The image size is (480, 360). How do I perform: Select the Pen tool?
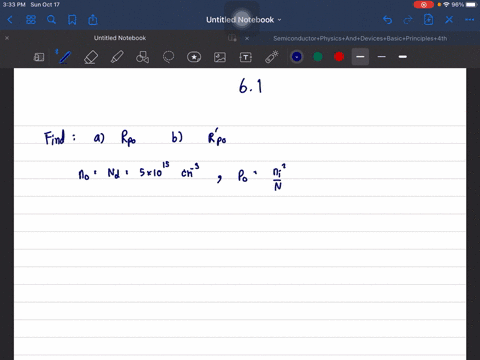(x=64, y=57)
